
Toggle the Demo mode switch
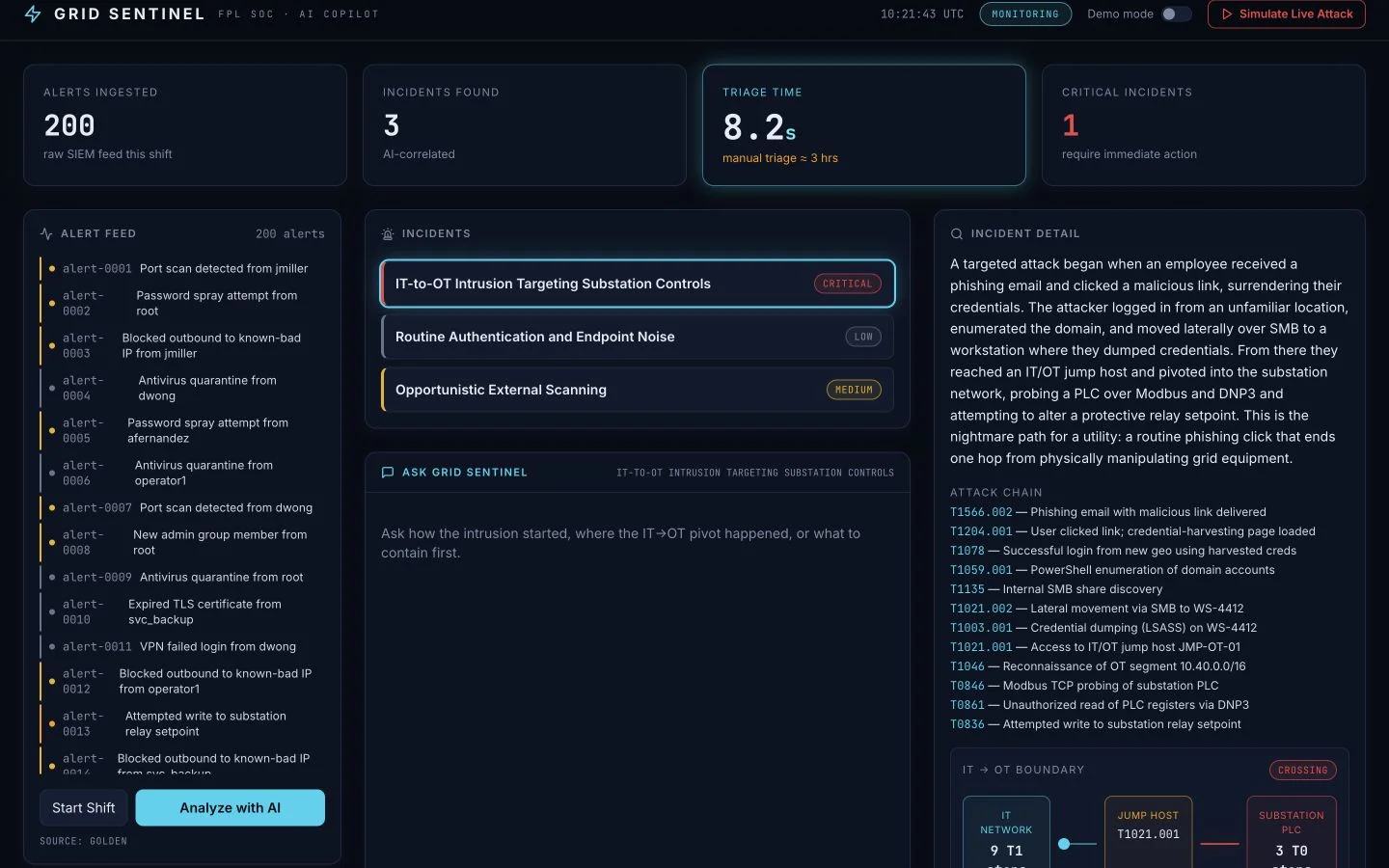click(1176, 14)
